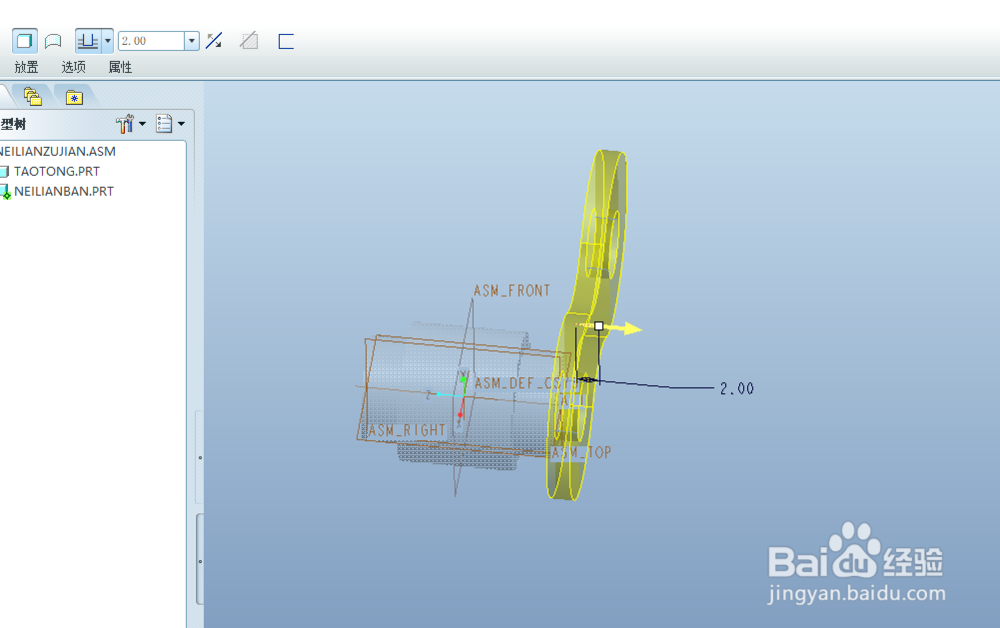Expand the tree settings dropdown arrow
The height and width of the screenshot is (628, 1000).
pos(142,124)
